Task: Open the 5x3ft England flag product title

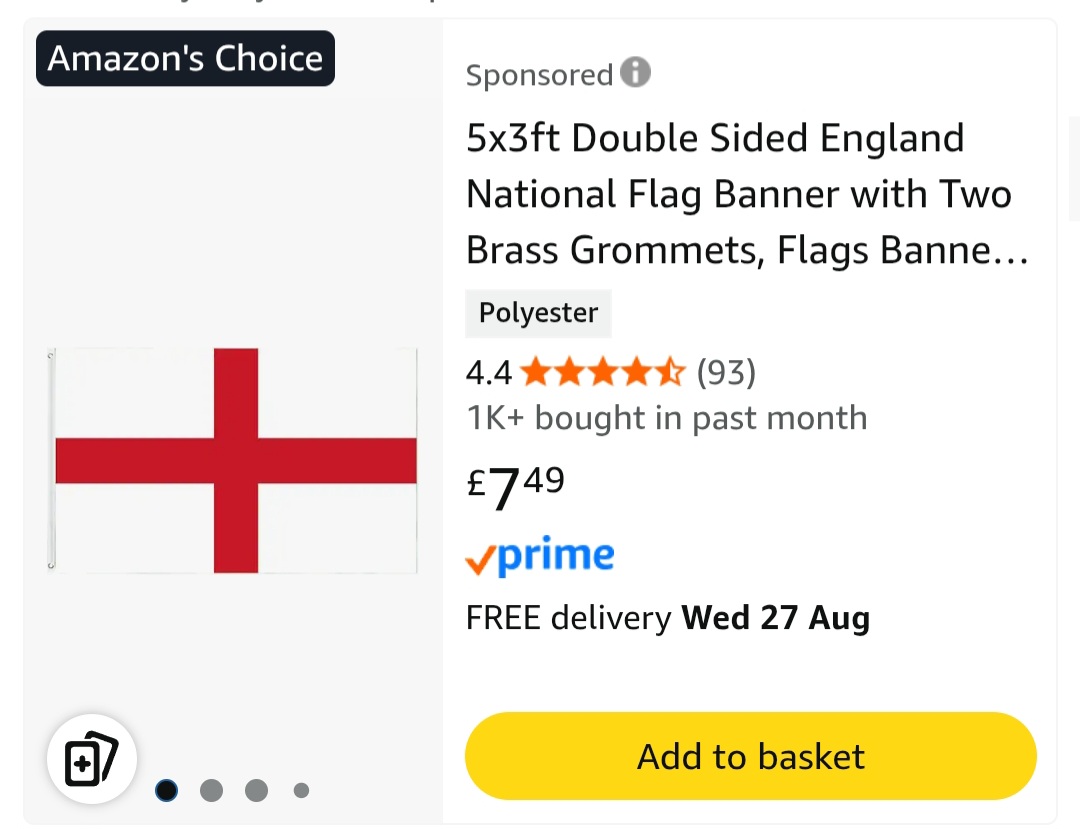Action: click(x=747, y=194)
